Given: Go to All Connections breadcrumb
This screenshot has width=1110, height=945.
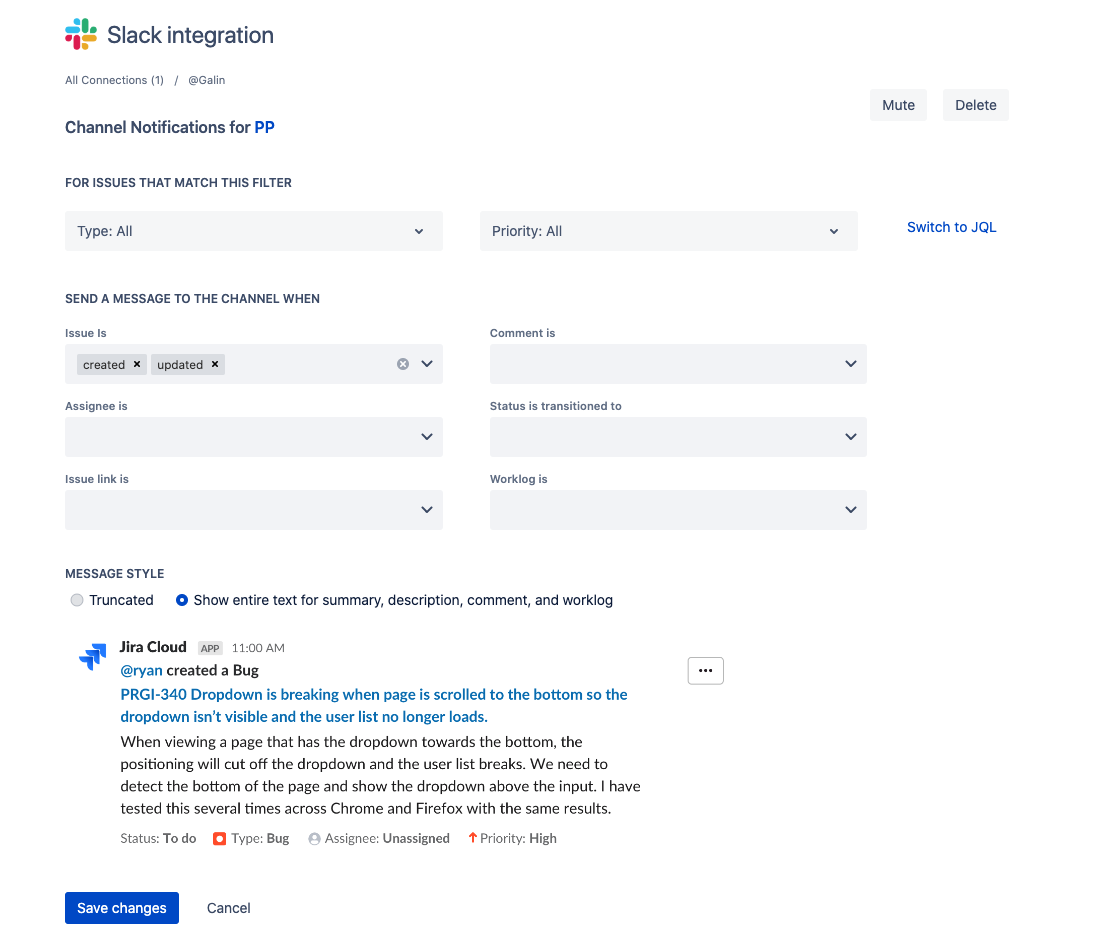Looking at the screenshot, I should [x=114, y=80].
